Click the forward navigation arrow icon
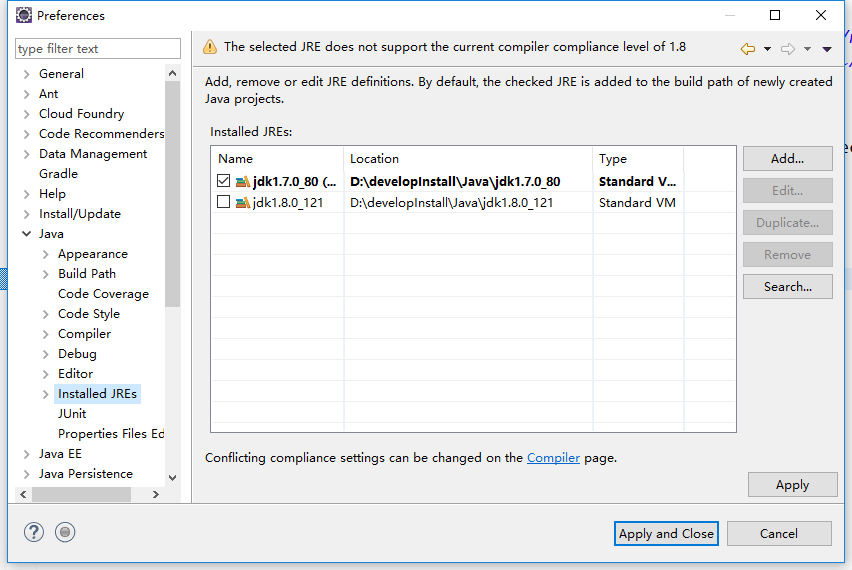 pyautogui.click(x=787, y=49)
